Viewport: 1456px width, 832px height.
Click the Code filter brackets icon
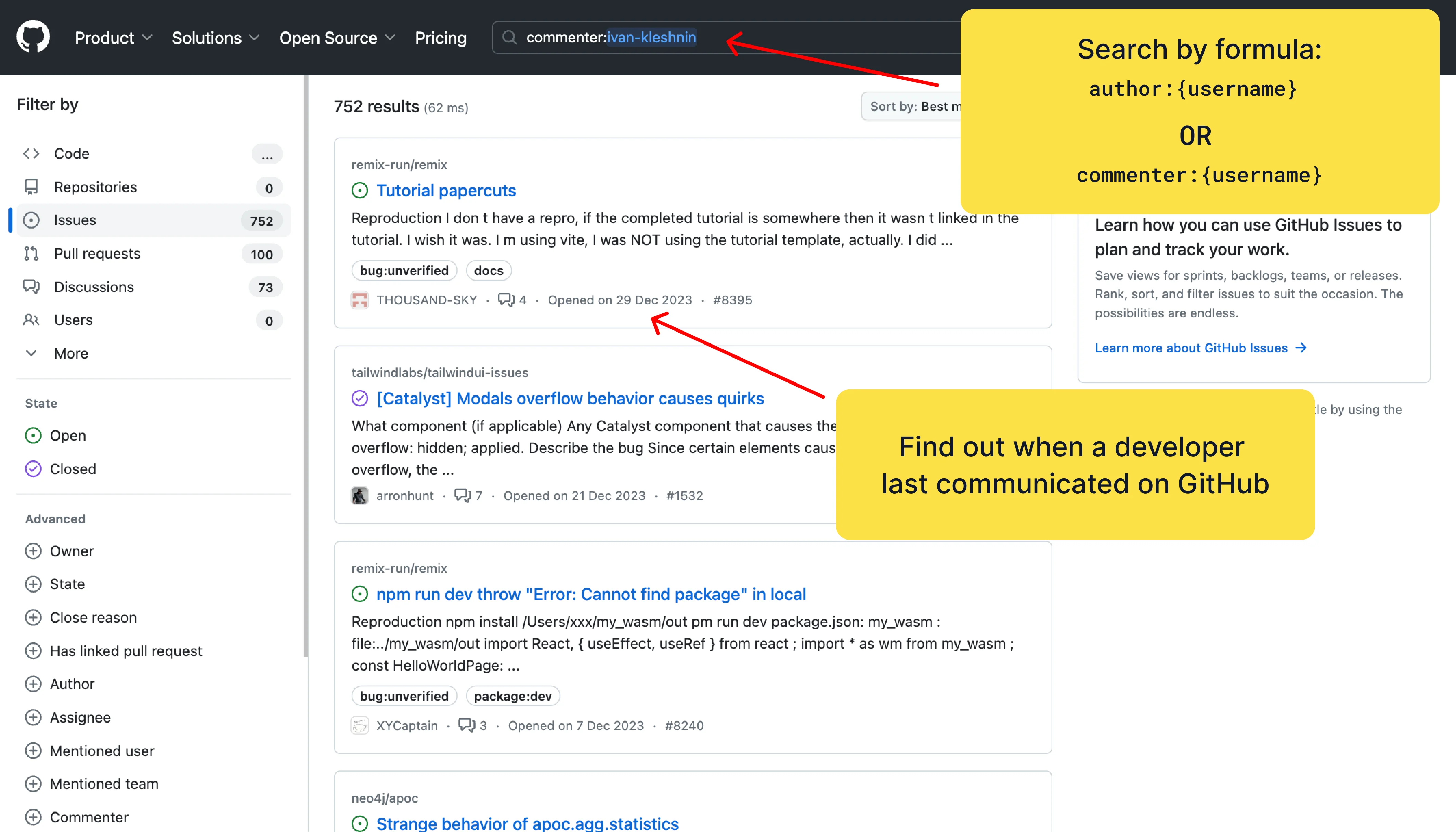[31, 154]
